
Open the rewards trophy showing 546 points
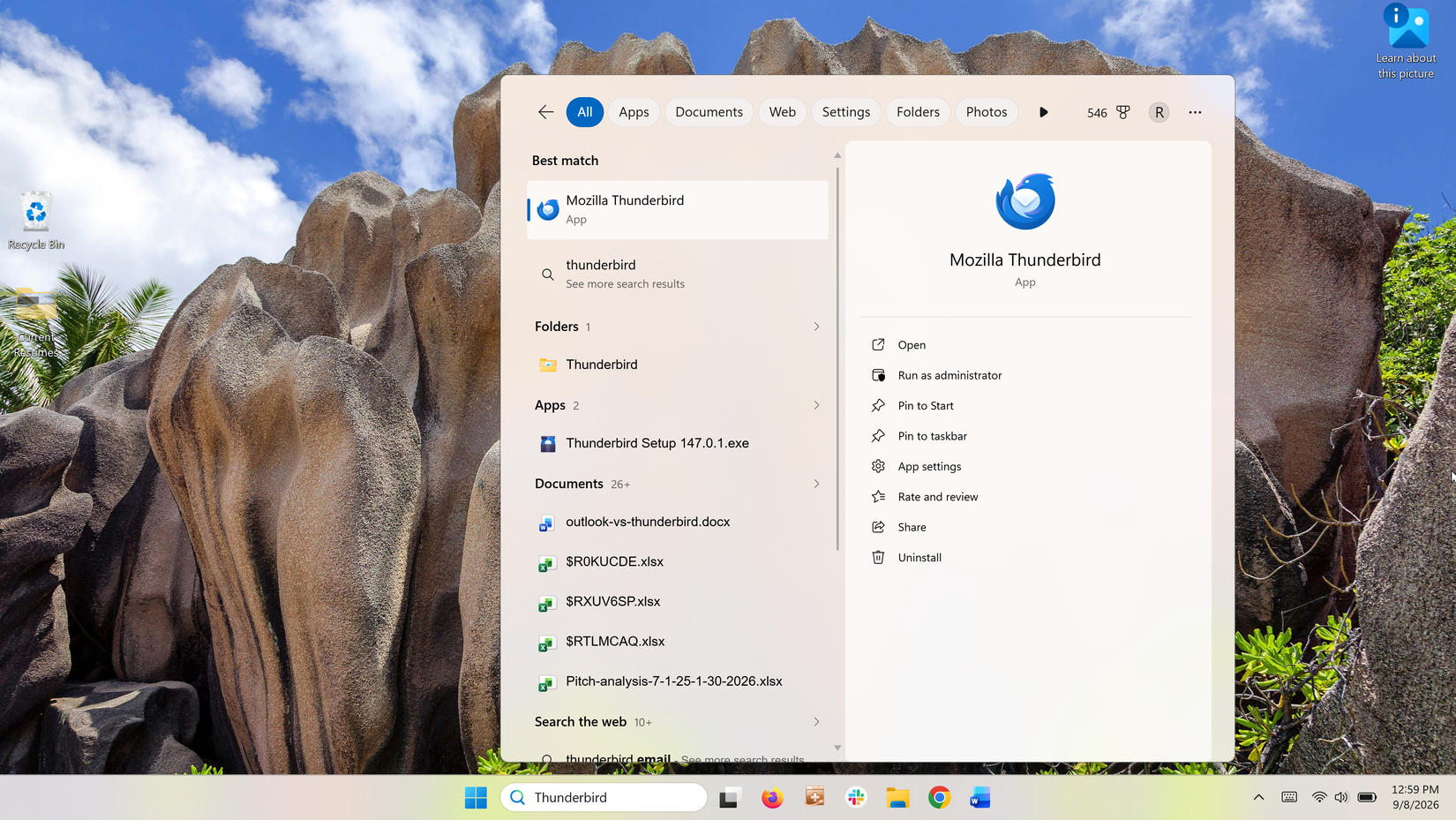pos(1108,112)
